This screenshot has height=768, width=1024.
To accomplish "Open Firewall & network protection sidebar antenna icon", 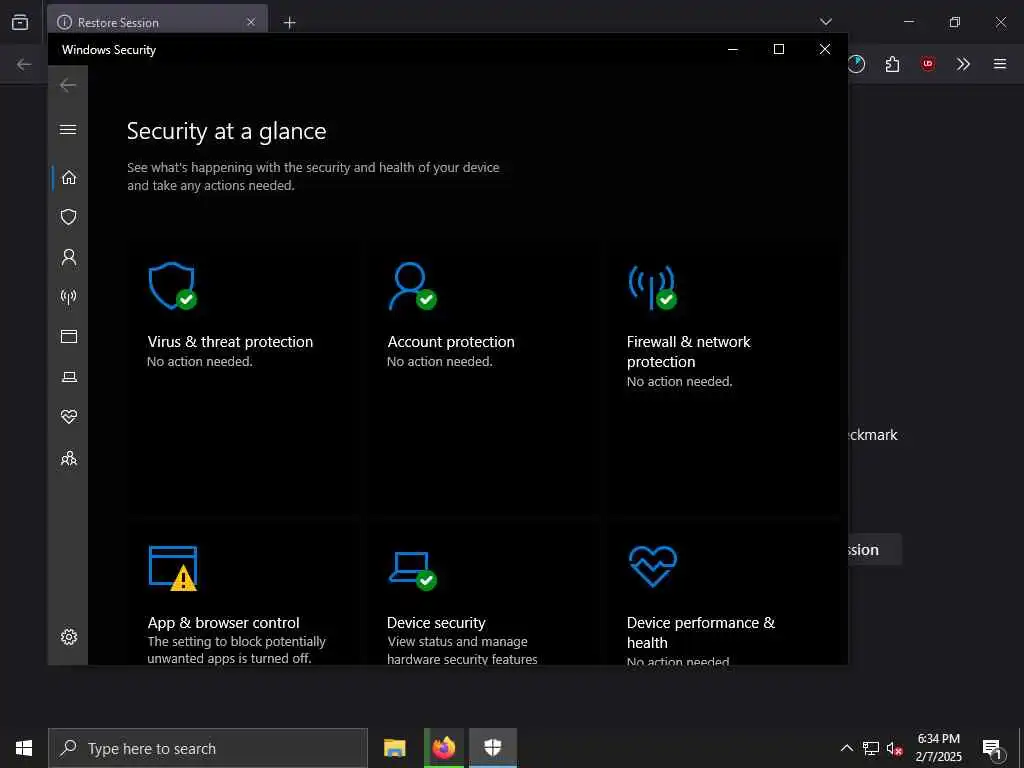I will click(x=69, y=297).
